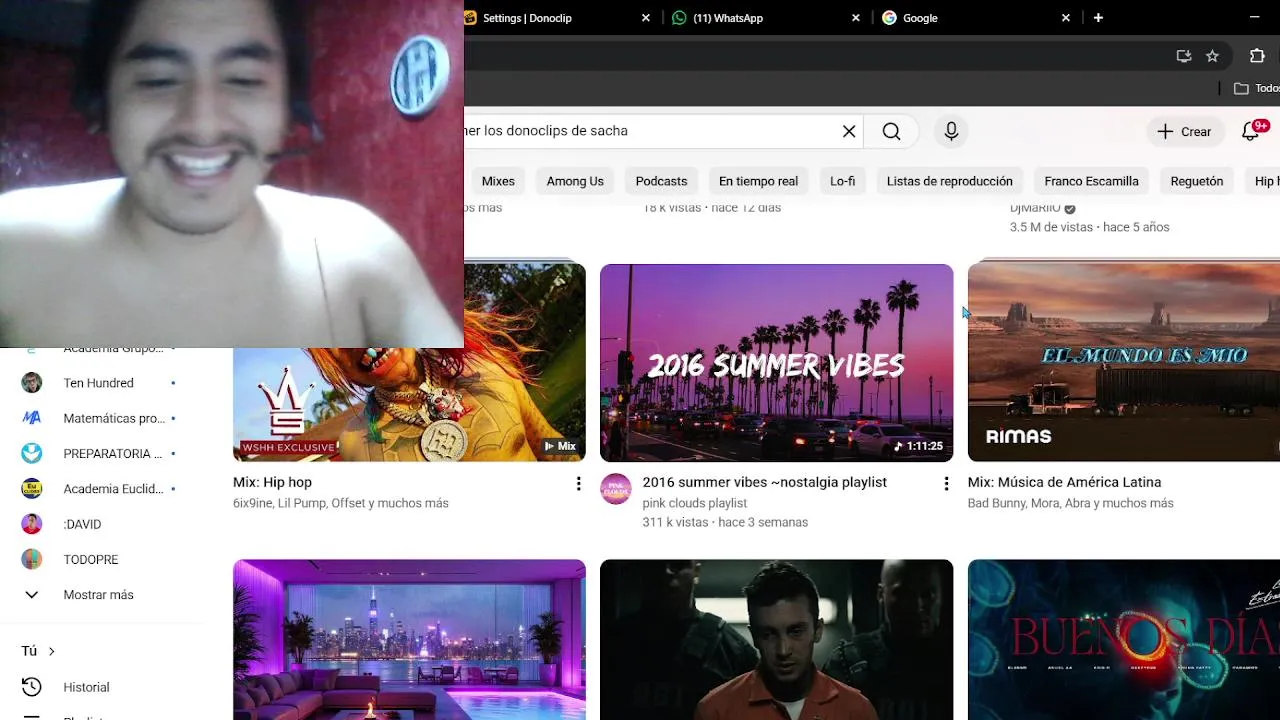This screenshot has width=1280, height=720.
Task: Open browser extensions puzzle icon
Action: (x=1257, y=56)
